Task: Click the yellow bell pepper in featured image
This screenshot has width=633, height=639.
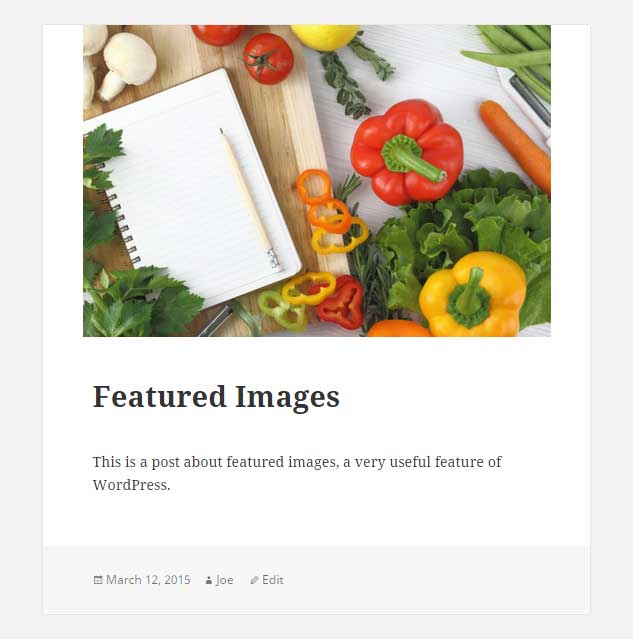Action: click(x=473, y=294)
